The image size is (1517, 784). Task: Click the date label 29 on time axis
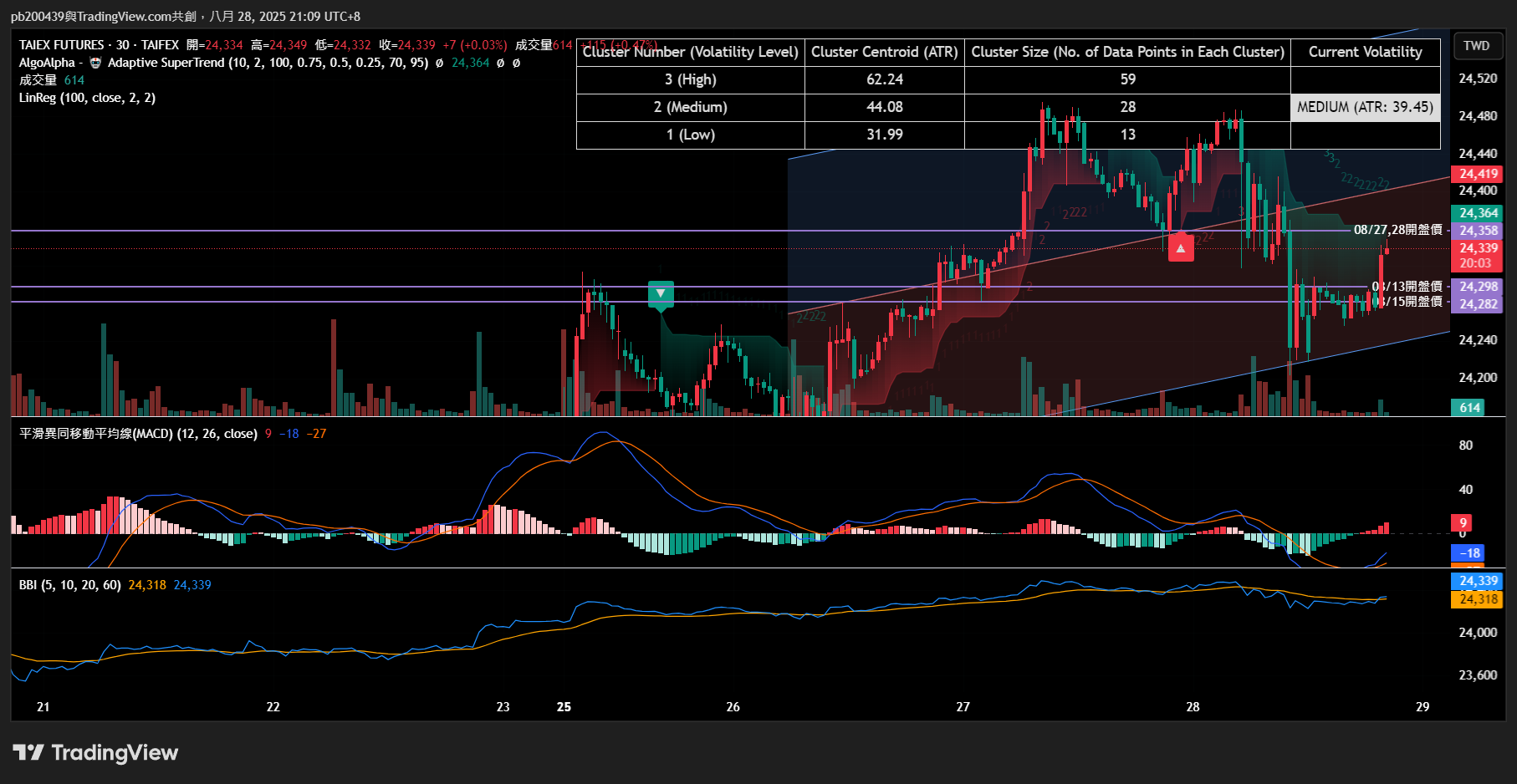1423,707
